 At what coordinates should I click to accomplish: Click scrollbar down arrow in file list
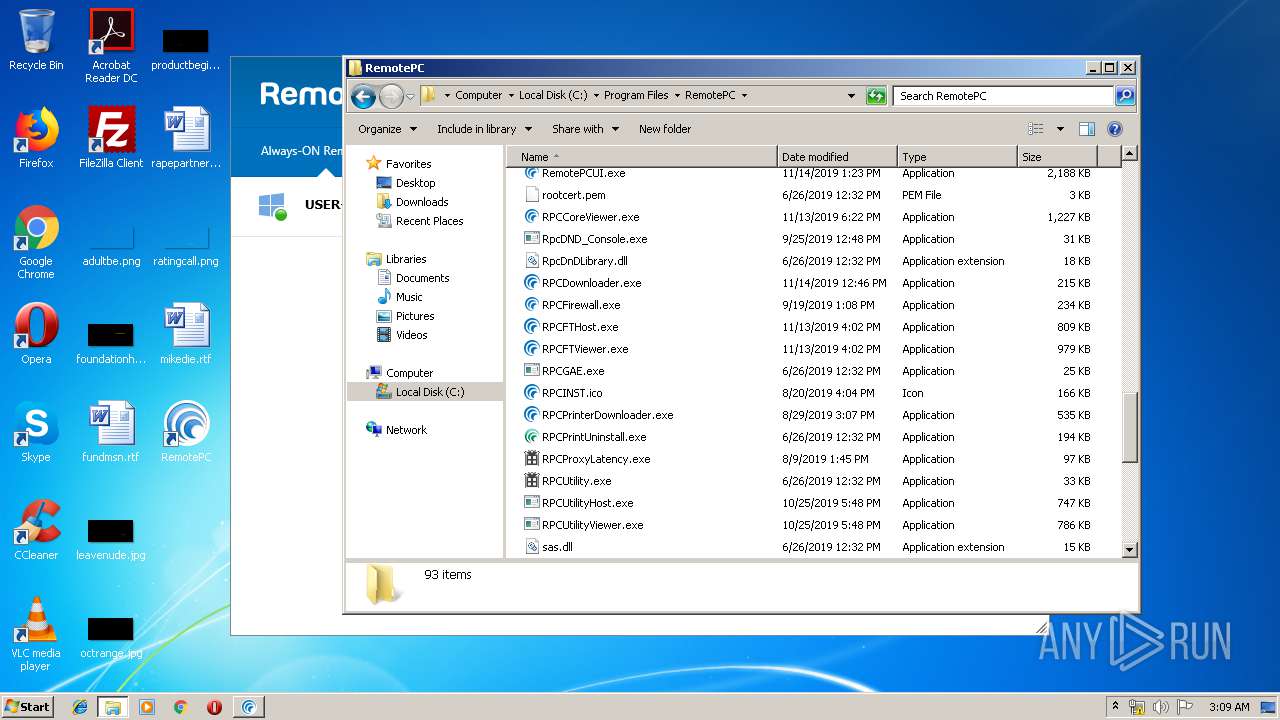(x=1130, y=550)
